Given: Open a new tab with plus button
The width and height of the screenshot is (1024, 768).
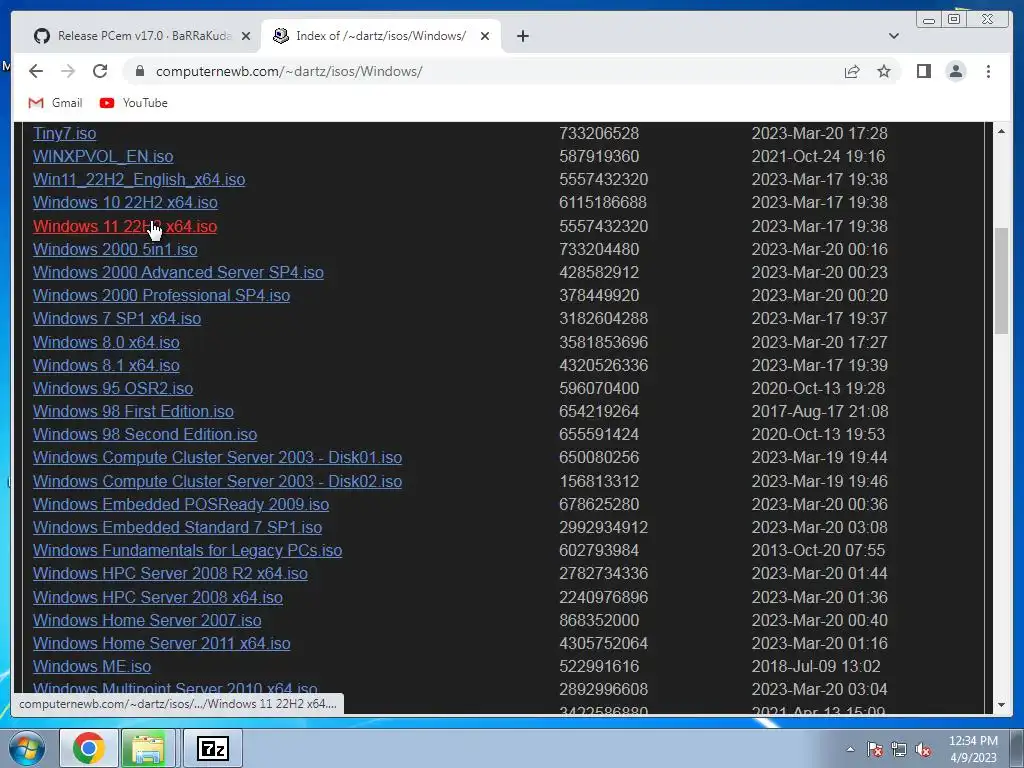Looking at the screenshot, I should pyautogui.click(x=522, y=36).
